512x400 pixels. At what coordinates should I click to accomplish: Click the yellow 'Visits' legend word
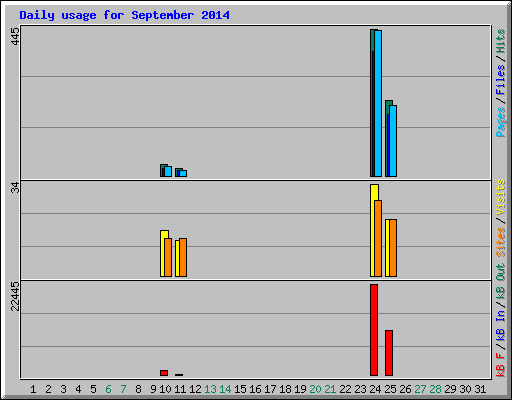point(501,197)
